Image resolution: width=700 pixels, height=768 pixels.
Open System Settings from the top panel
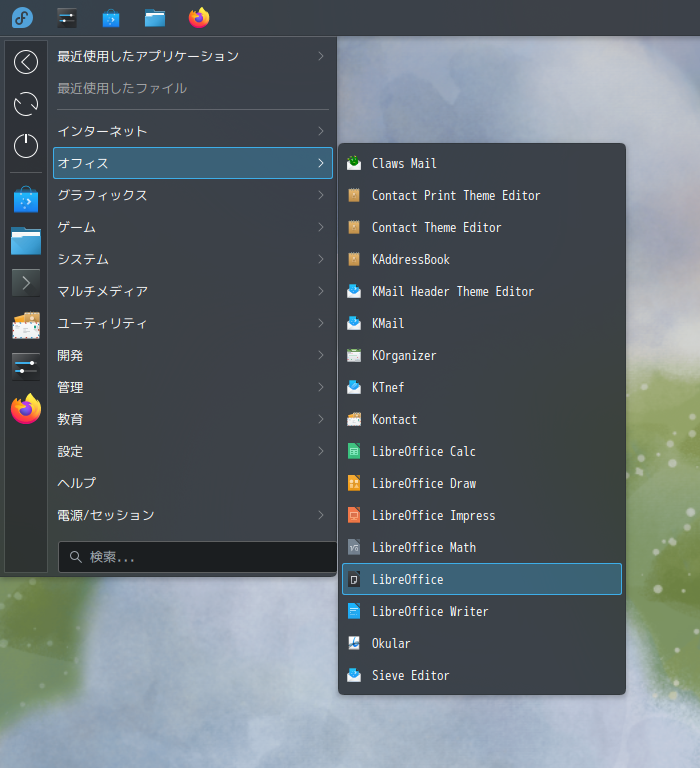point(67,18)
